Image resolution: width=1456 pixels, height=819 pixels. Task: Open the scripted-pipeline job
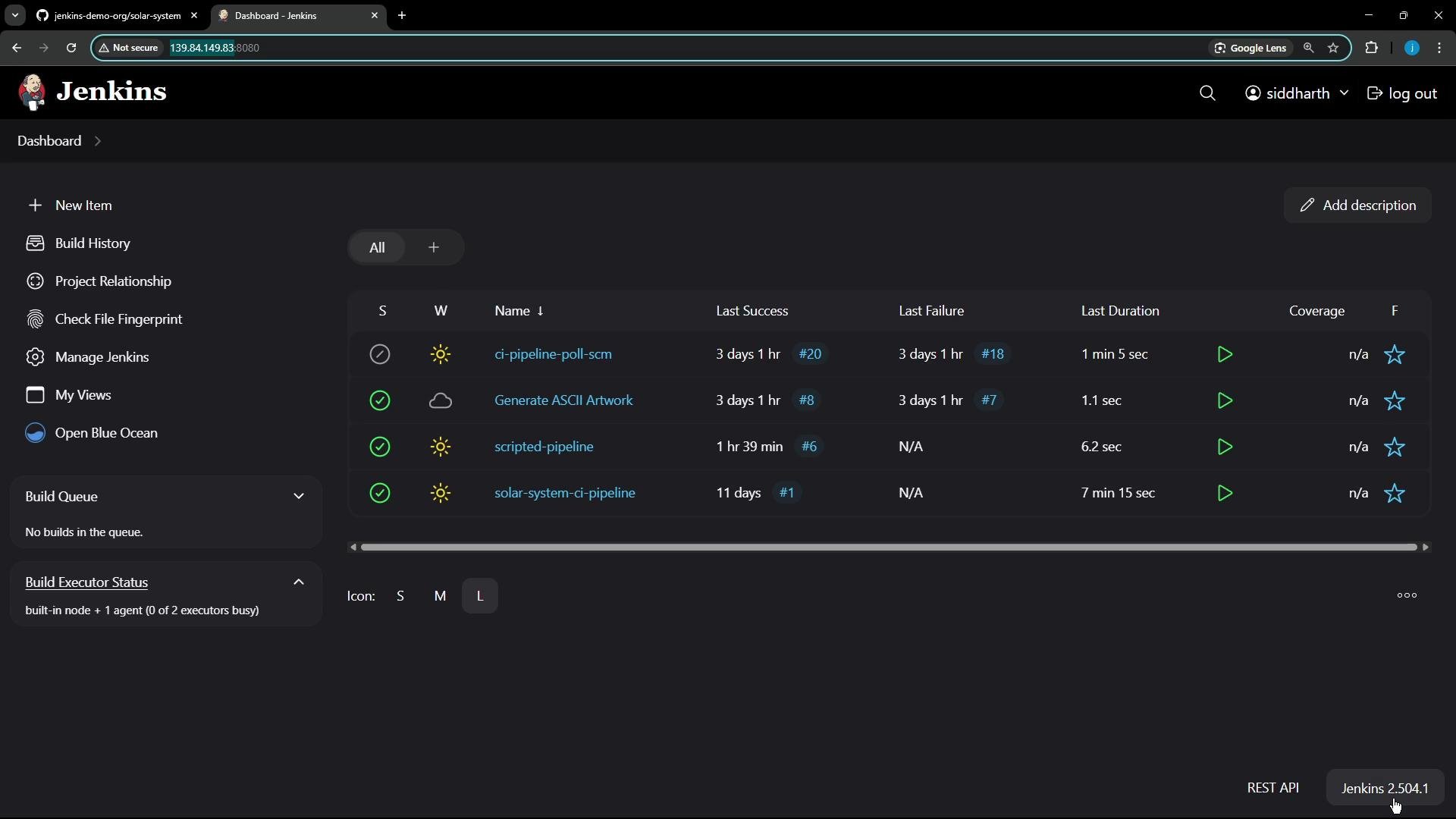pyautogui.click(x=544, y=447)
